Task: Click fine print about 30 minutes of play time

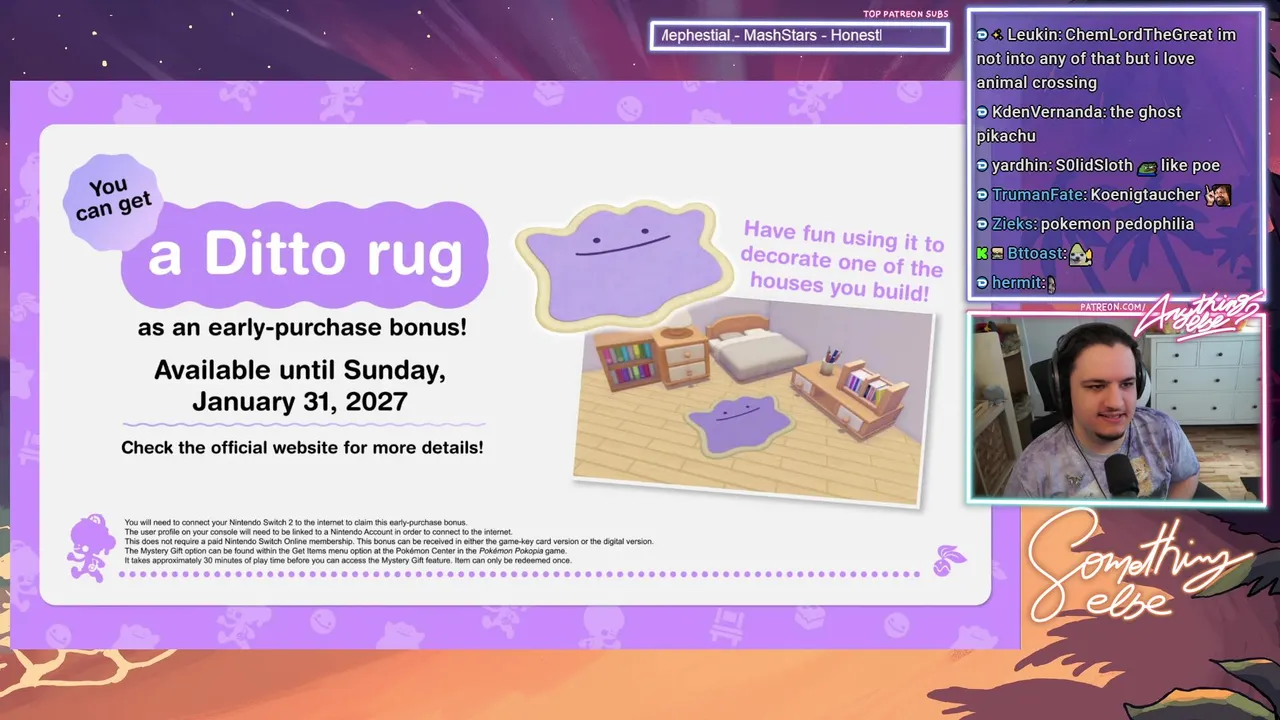Action: 348,560
